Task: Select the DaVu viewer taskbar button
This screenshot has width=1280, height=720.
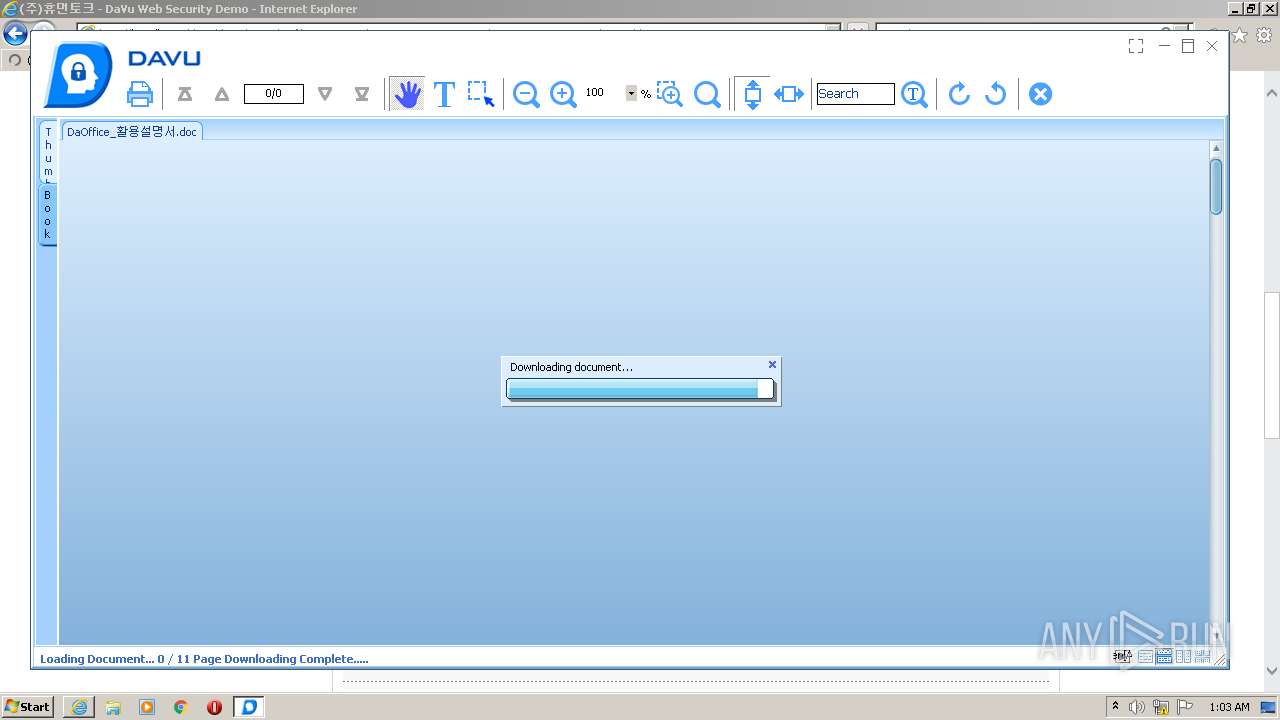Action: click(249, 707)
